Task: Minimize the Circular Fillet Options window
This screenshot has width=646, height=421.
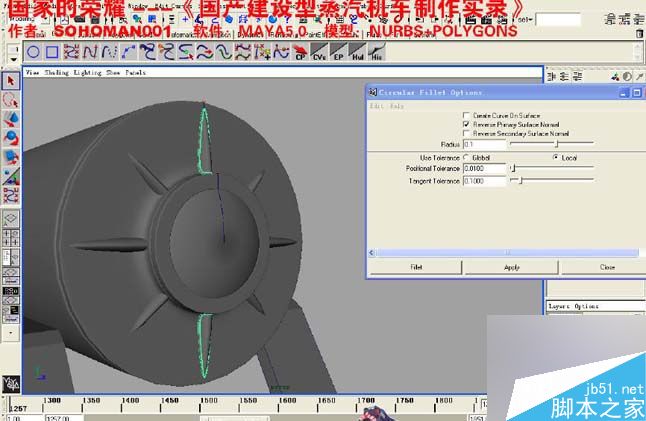Action: click(624, 93)
